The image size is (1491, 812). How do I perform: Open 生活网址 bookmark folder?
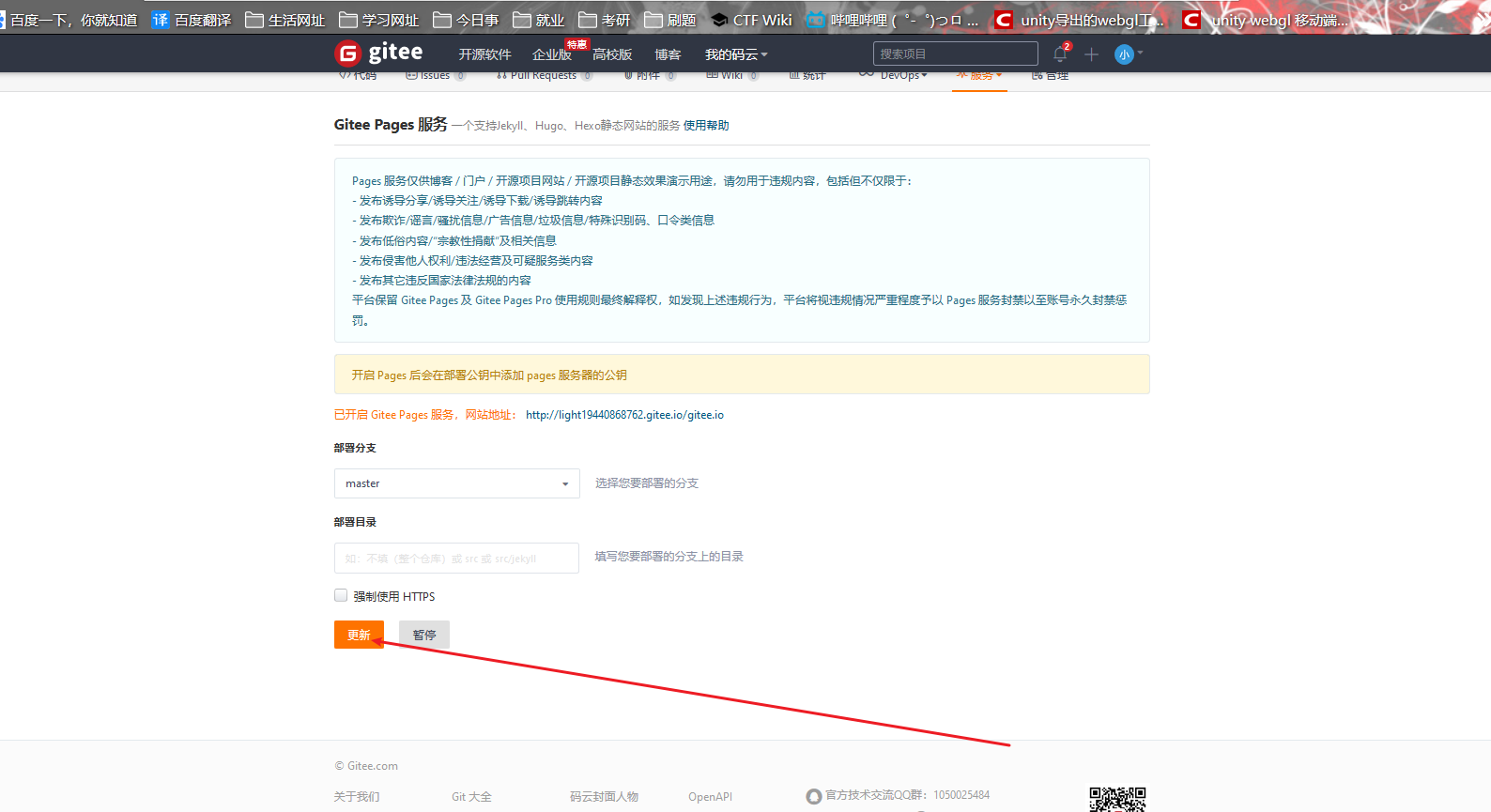point(284,20)
